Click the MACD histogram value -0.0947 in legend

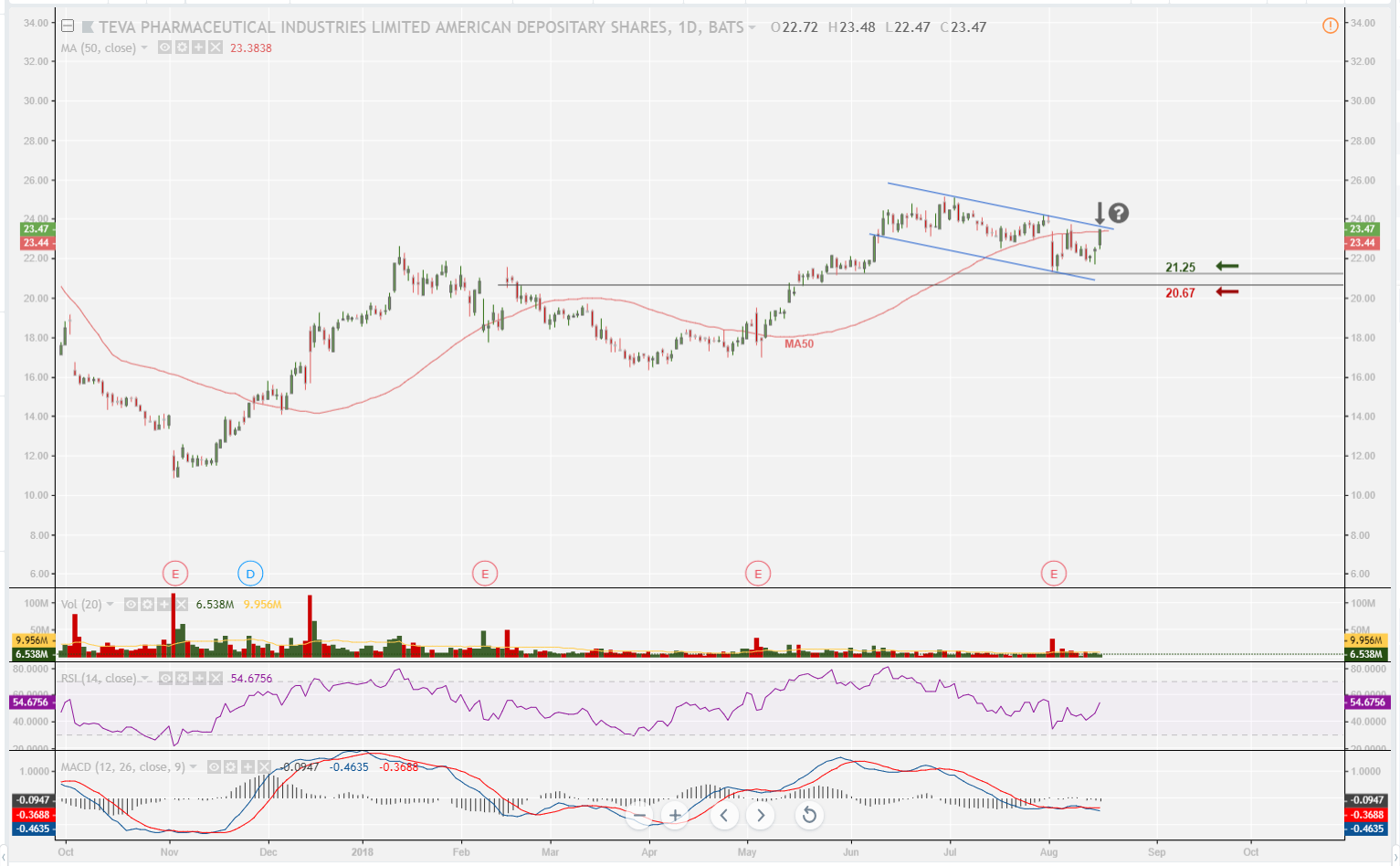click(x=300, y=766)
